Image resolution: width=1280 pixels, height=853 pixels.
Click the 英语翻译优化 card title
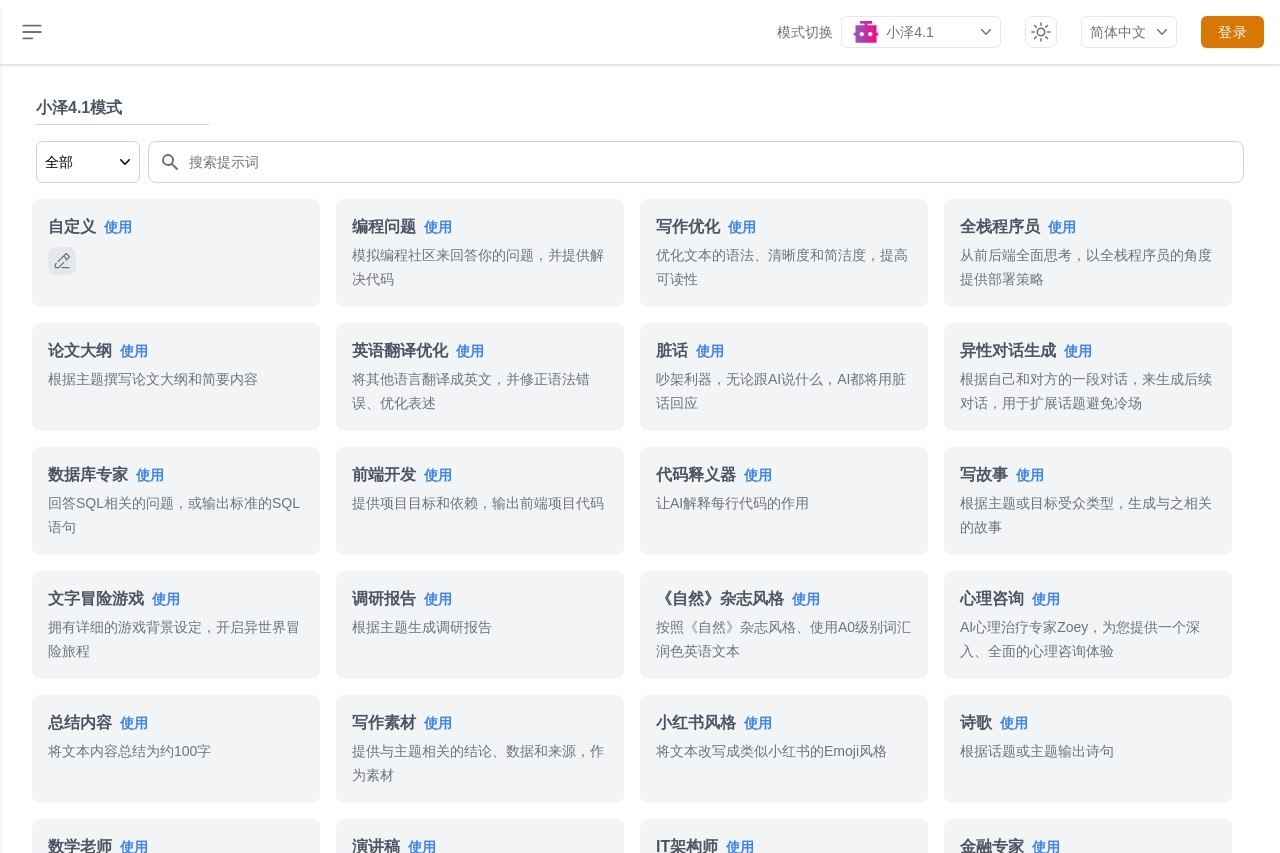point(400,350)
